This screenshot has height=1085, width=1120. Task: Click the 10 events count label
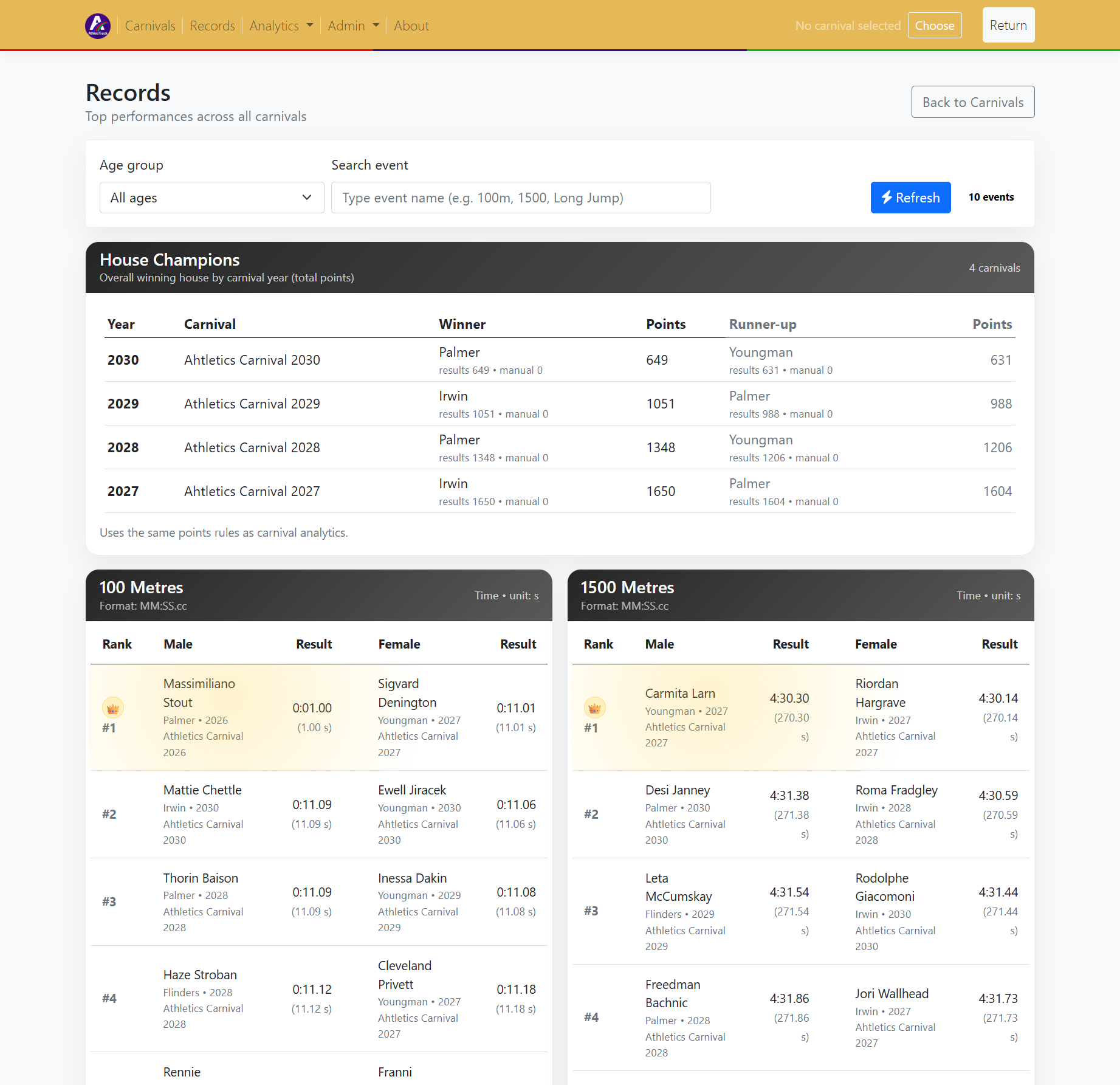[991, 197]
